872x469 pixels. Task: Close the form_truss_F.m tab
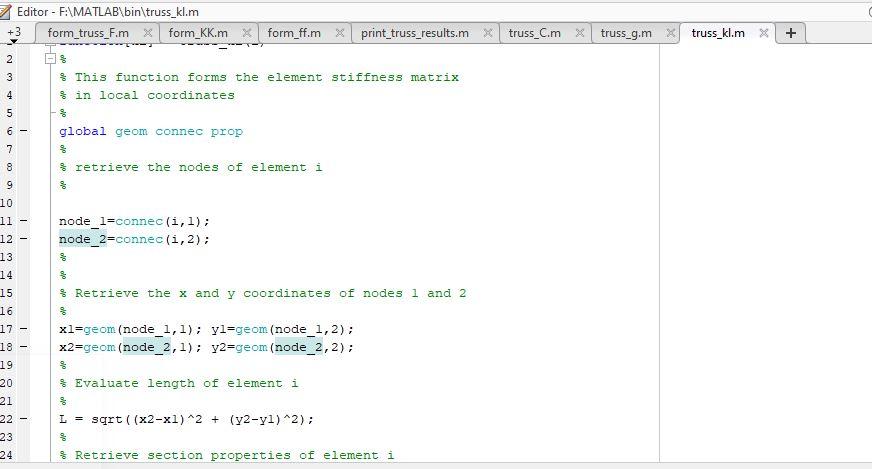(x=148, y=33)
